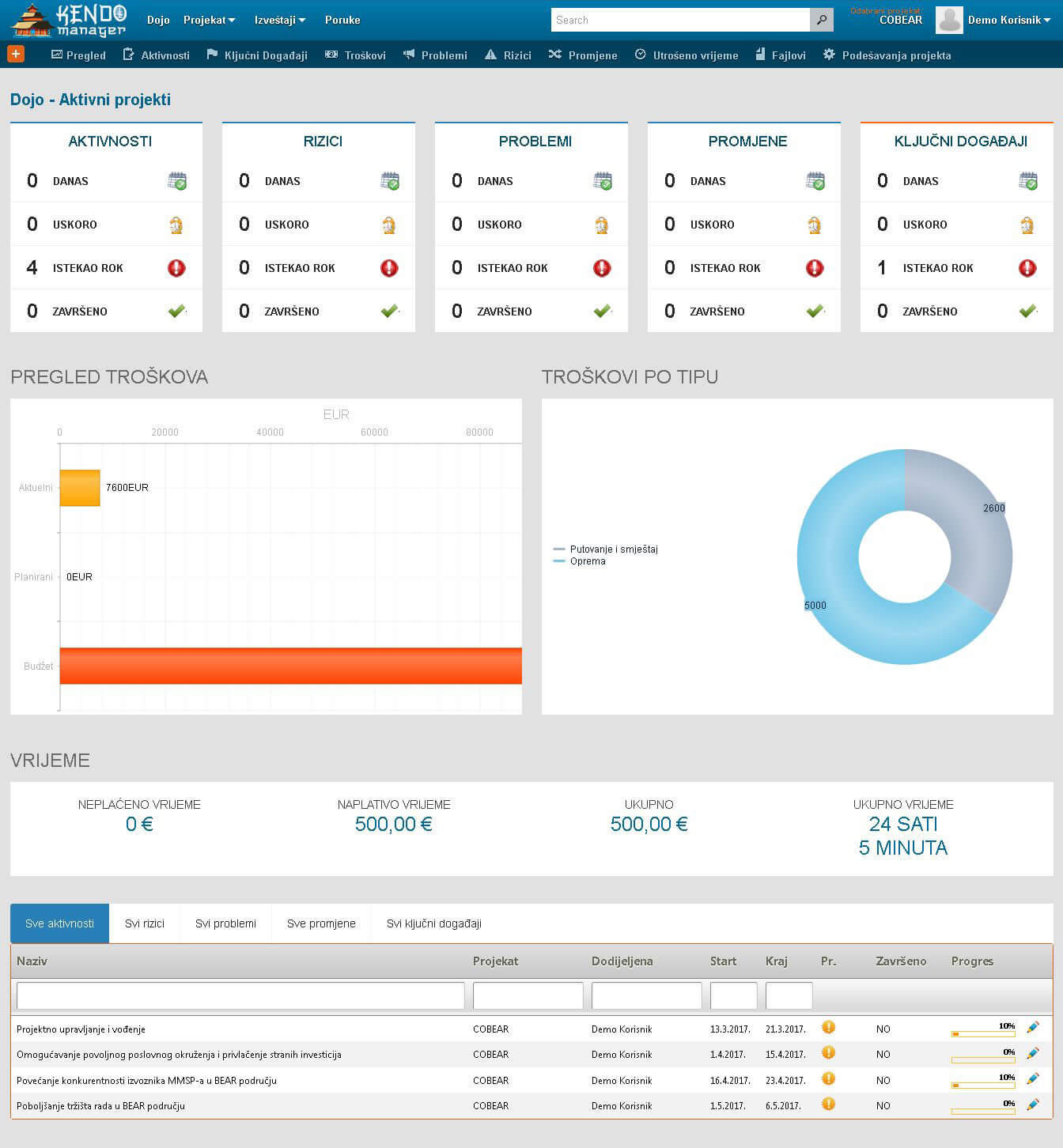Viewport: 1063px width, 1148px height.
Task: Click the Oprema legend entry
Action: click(580, 561)
